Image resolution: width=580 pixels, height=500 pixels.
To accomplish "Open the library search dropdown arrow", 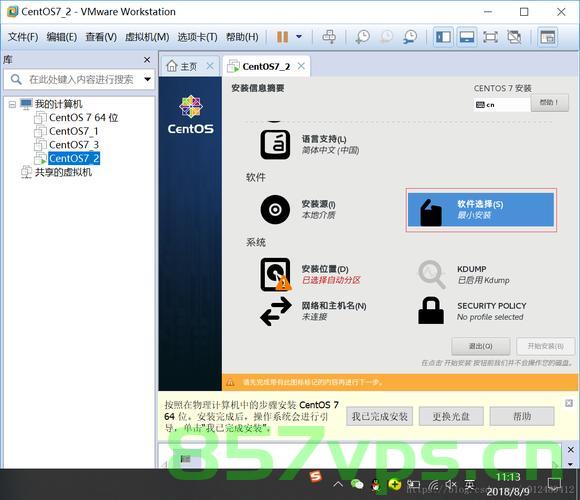I will (x=148, y=79).
